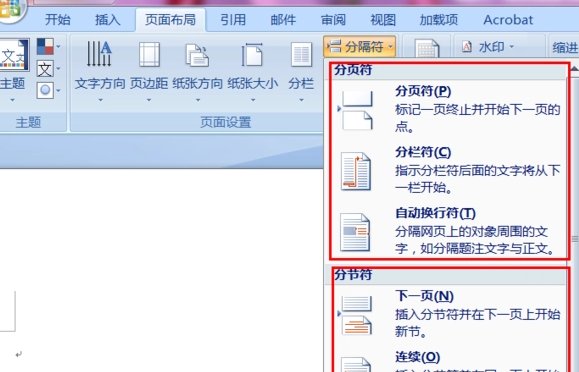Click description text 分隔网页上的对象周围的文字
Viewport: 579px width, 372px height.
tap(476, 240)
